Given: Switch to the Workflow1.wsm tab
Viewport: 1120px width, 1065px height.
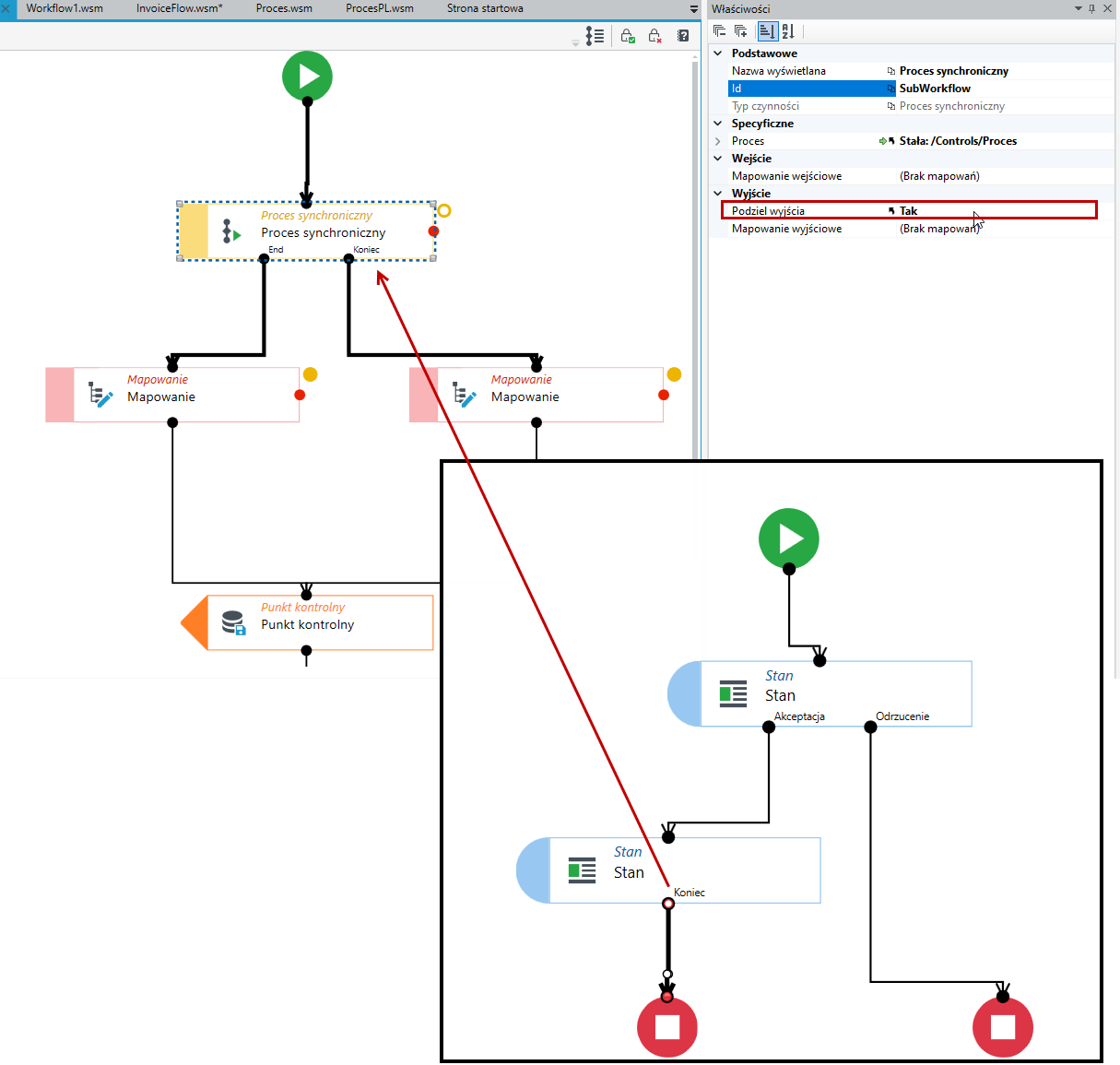Looking at the screenshot, I should tap(65, 8).
